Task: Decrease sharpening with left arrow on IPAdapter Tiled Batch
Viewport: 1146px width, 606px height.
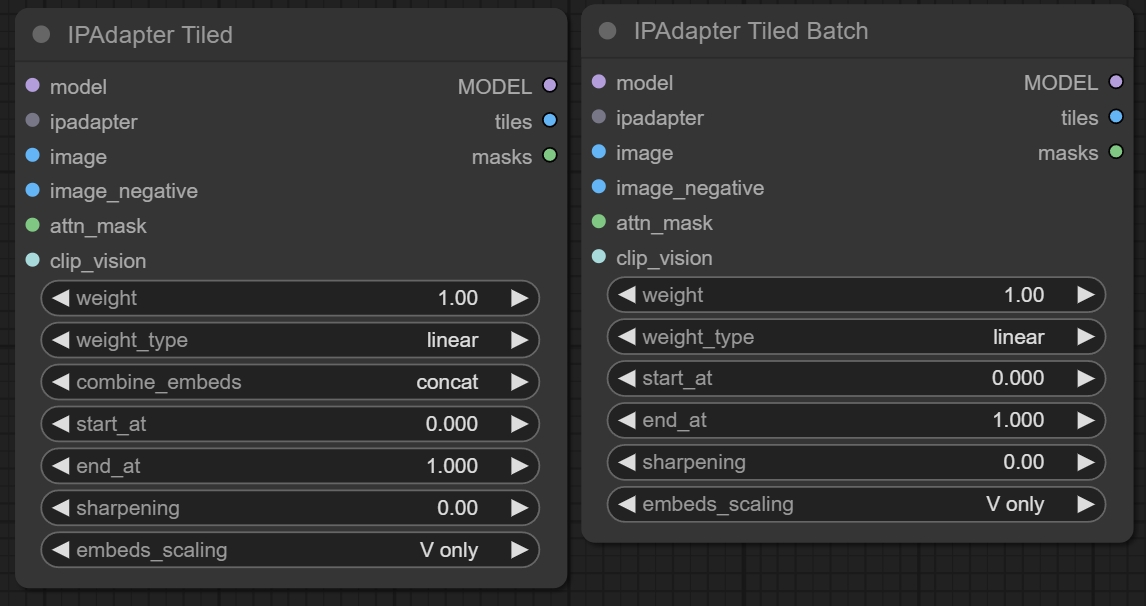Action: click(x=627, y=462)
